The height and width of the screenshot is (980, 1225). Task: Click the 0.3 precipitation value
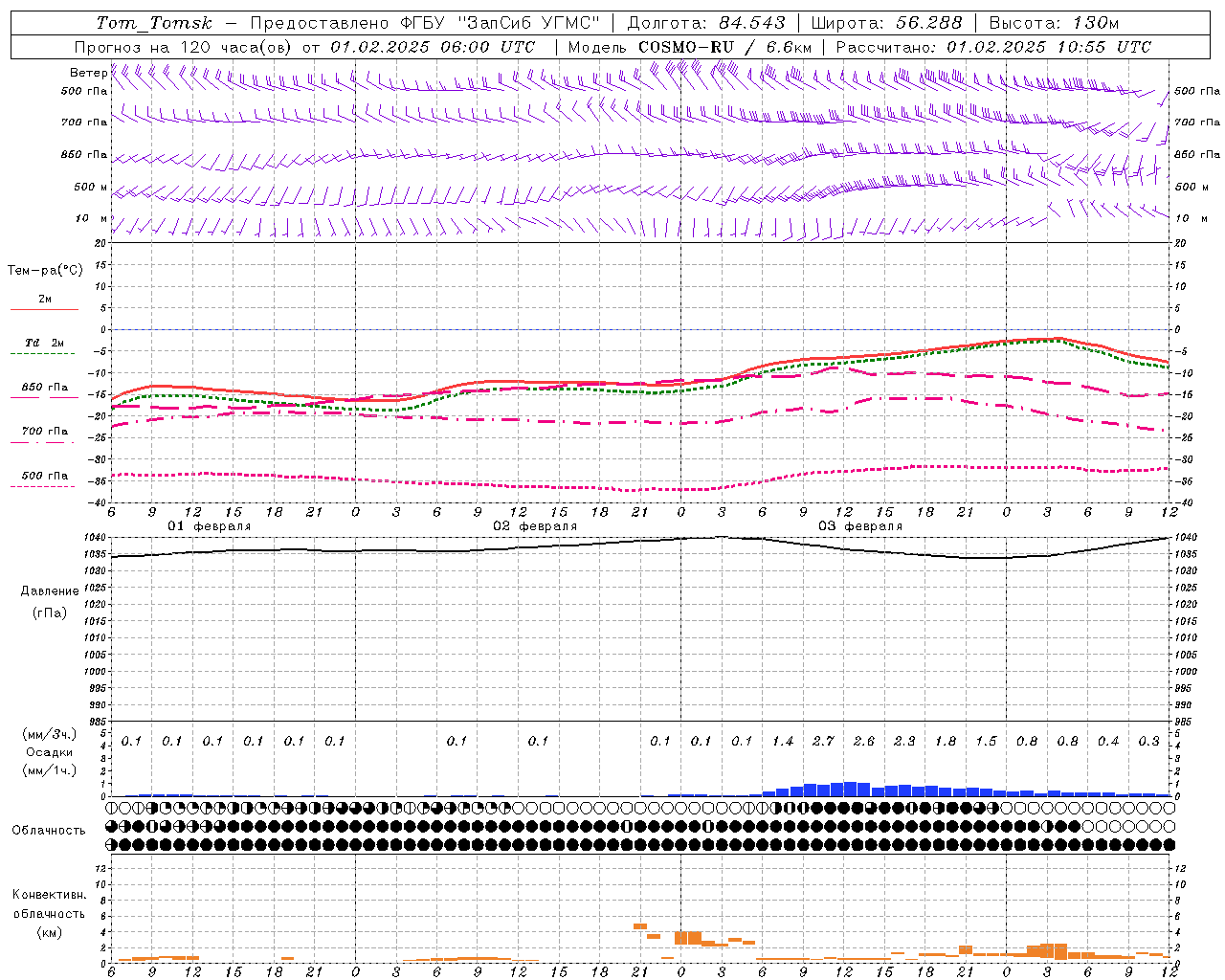pyautogui.click(x=1148, y=742)
